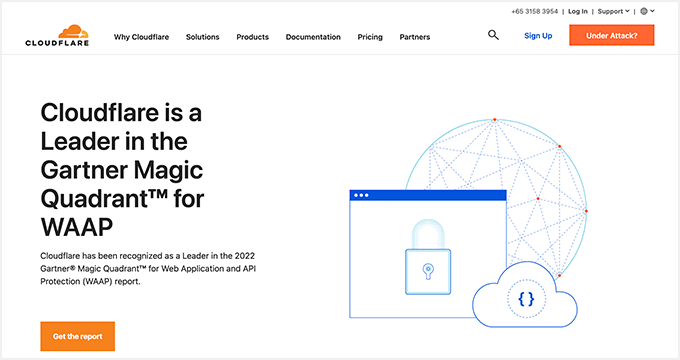Click the Log In link
This screenshot has width=680, height=360.
click(x=578, y=11)
